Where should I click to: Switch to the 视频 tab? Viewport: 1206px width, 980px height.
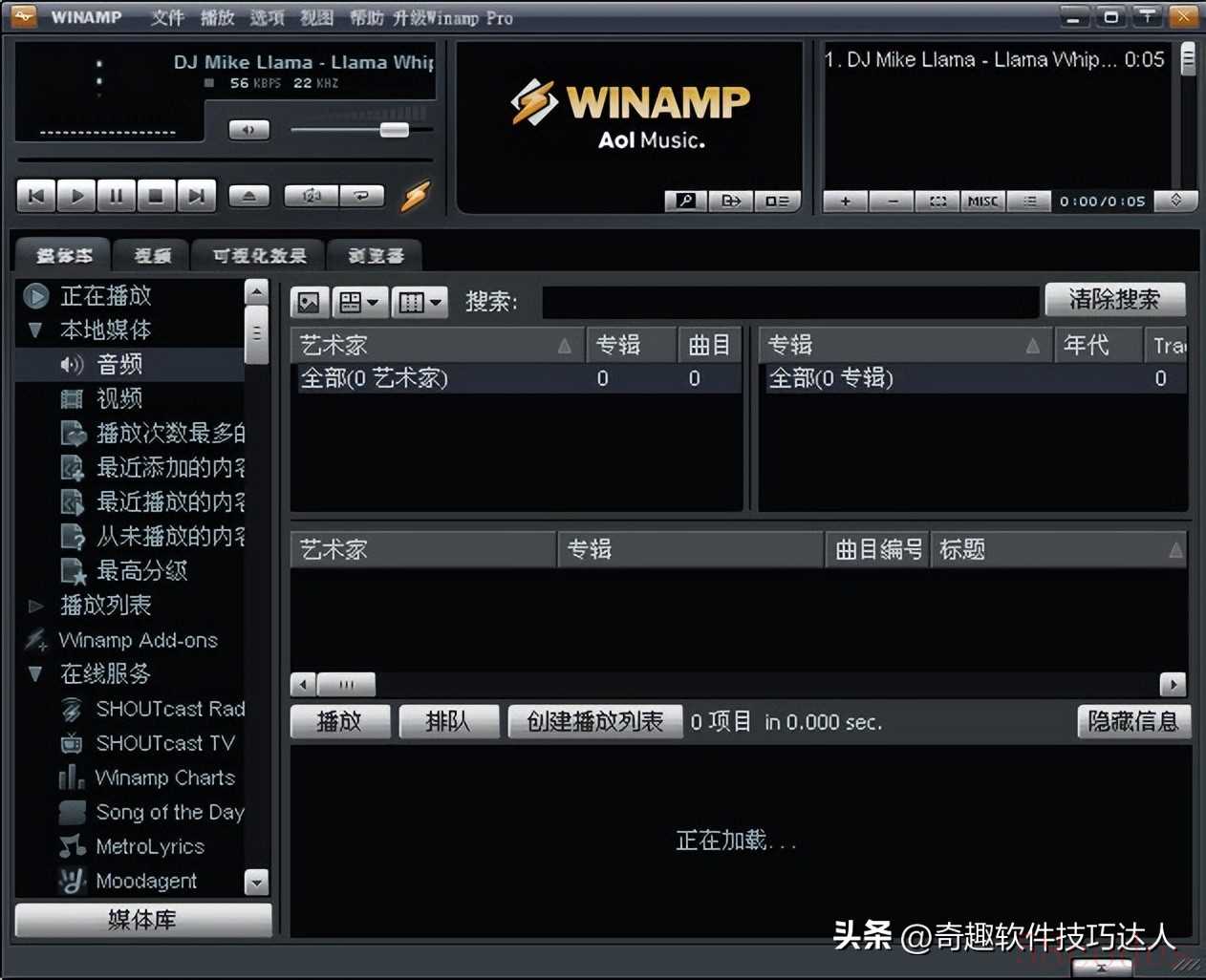click(x=152, y=255)
